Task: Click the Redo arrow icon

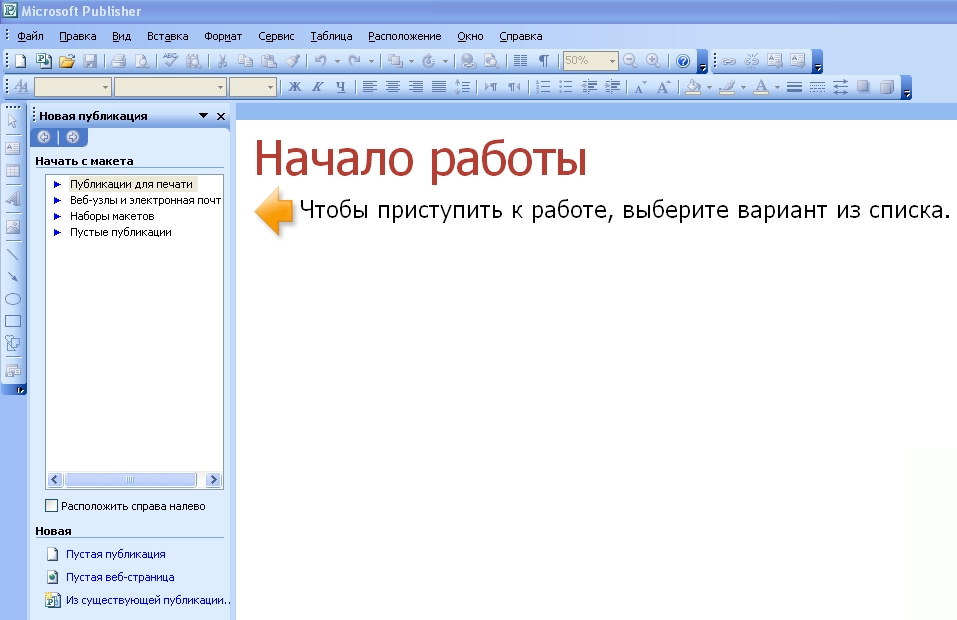Action: 354,60
